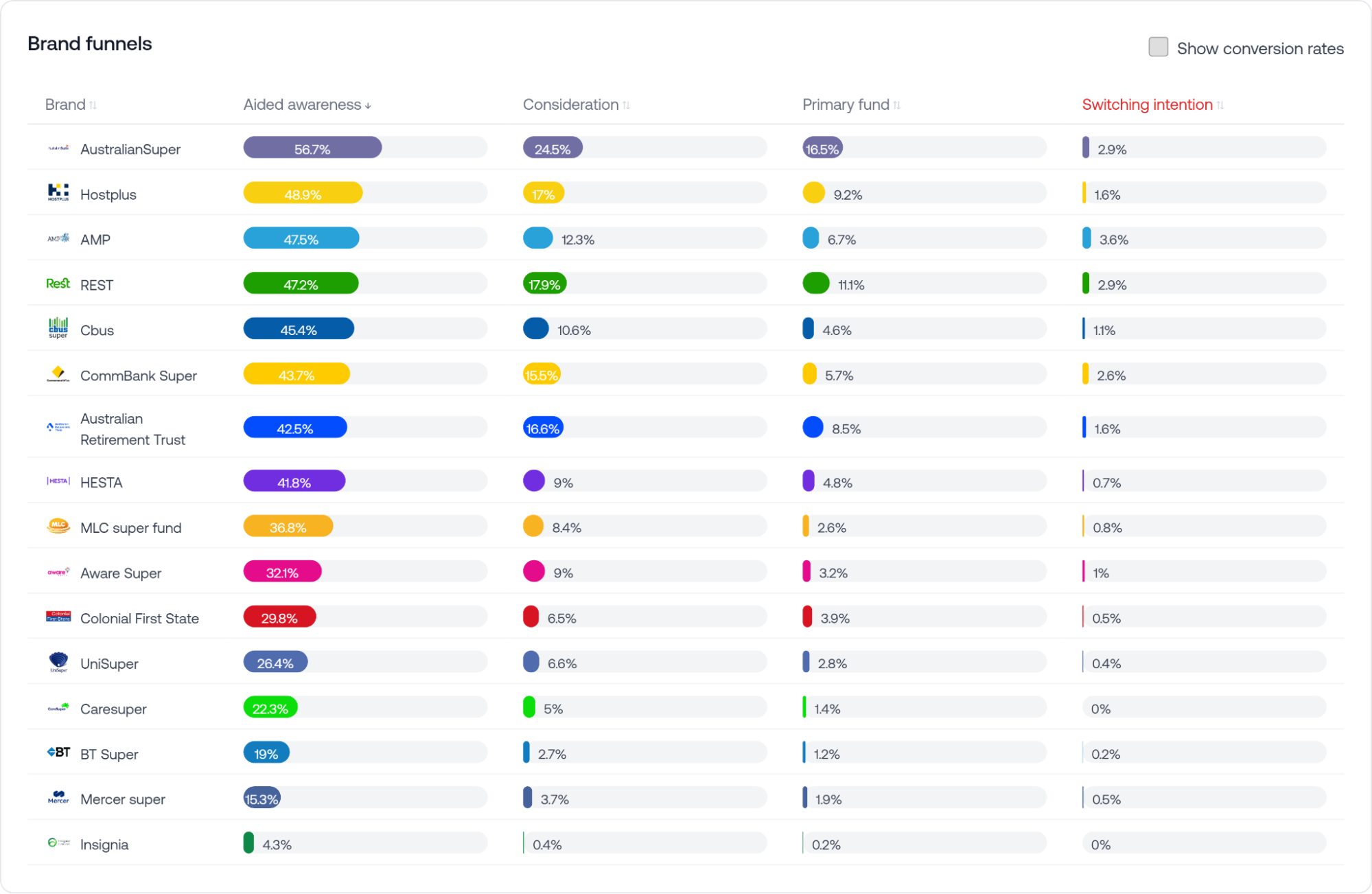Select the Aware Super logo
This screenshot has width=1372, height=894.
point(58,572)
